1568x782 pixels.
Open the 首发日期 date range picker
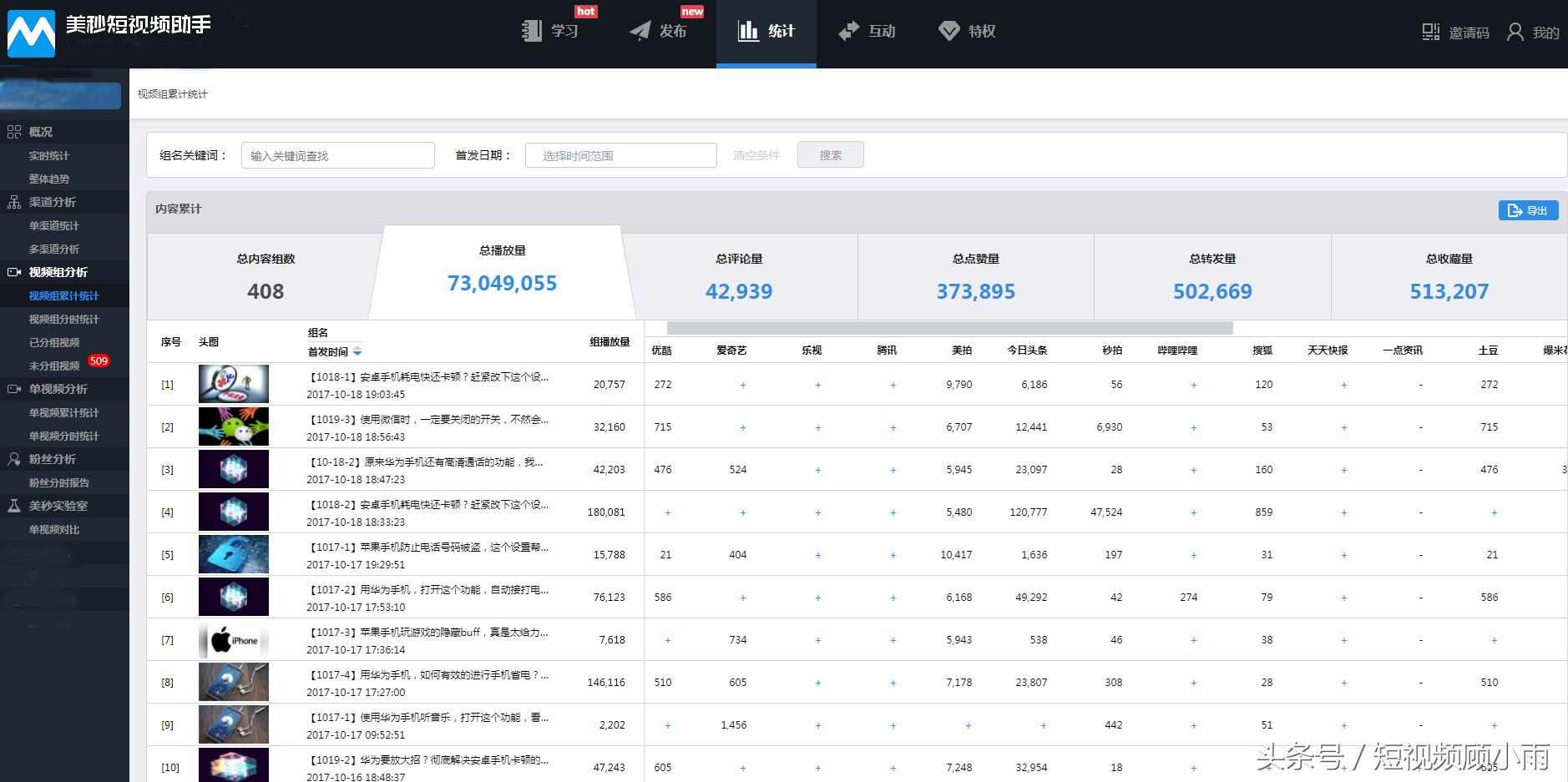coord(620,155)
